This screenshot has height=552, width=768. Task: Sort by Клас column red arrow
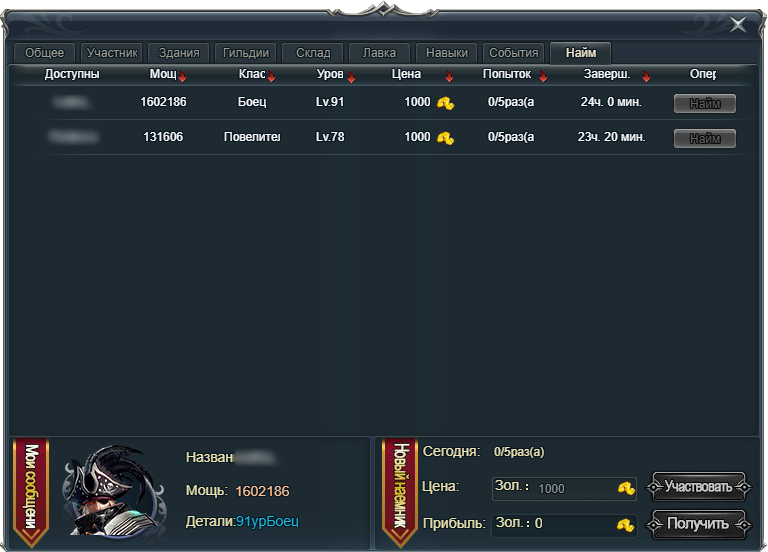point(271,76)
